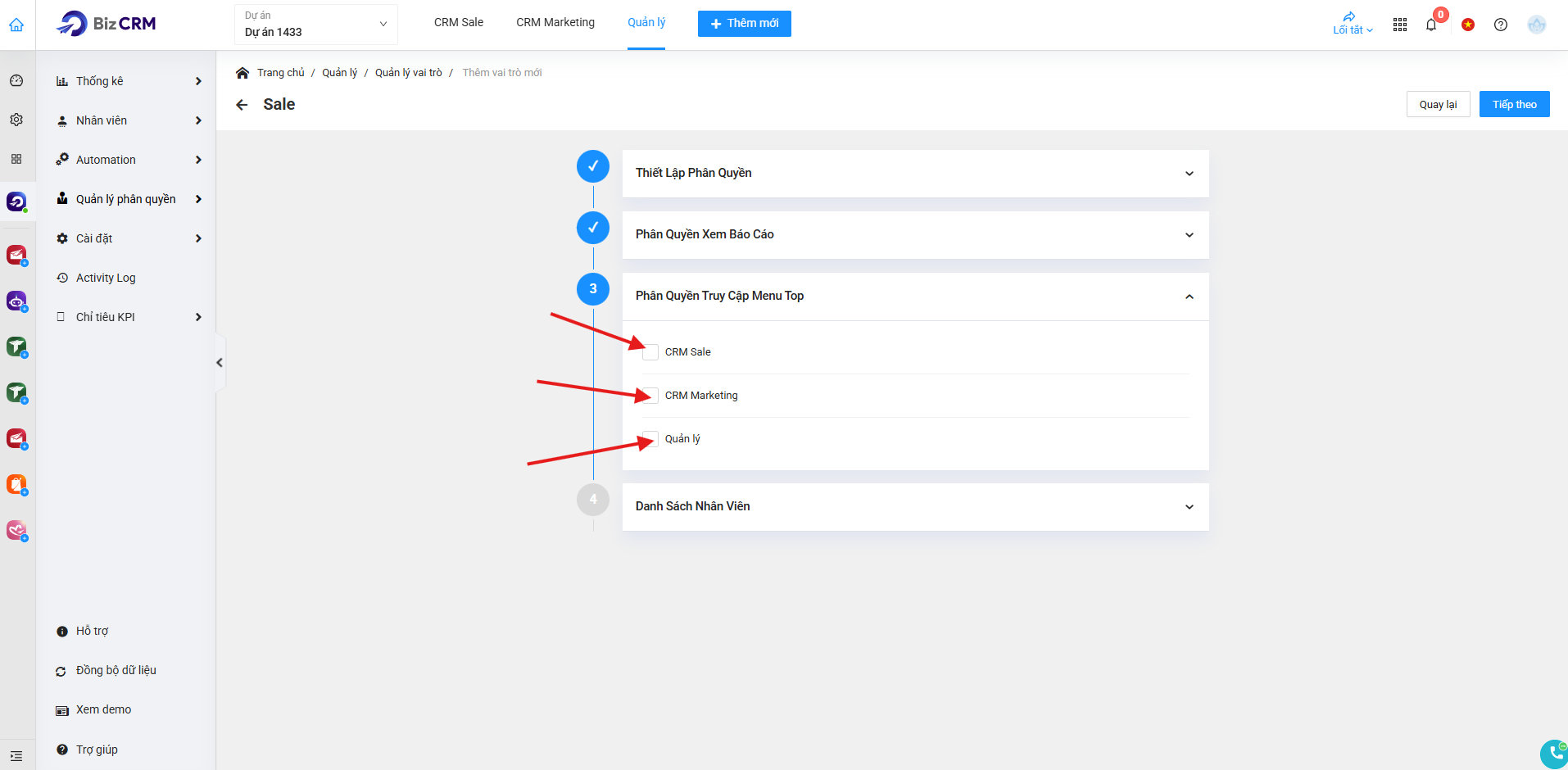1568x770 pixels.
Task: Expand Automation submenu chevron
Action: [x=198, y=160]
